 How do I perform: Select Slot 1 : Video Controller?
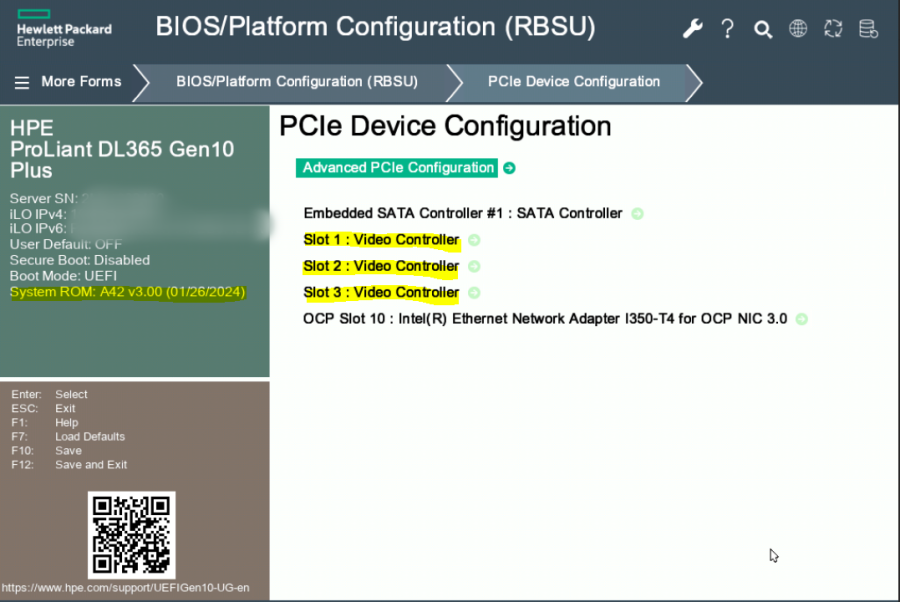[x=381, y=240]
